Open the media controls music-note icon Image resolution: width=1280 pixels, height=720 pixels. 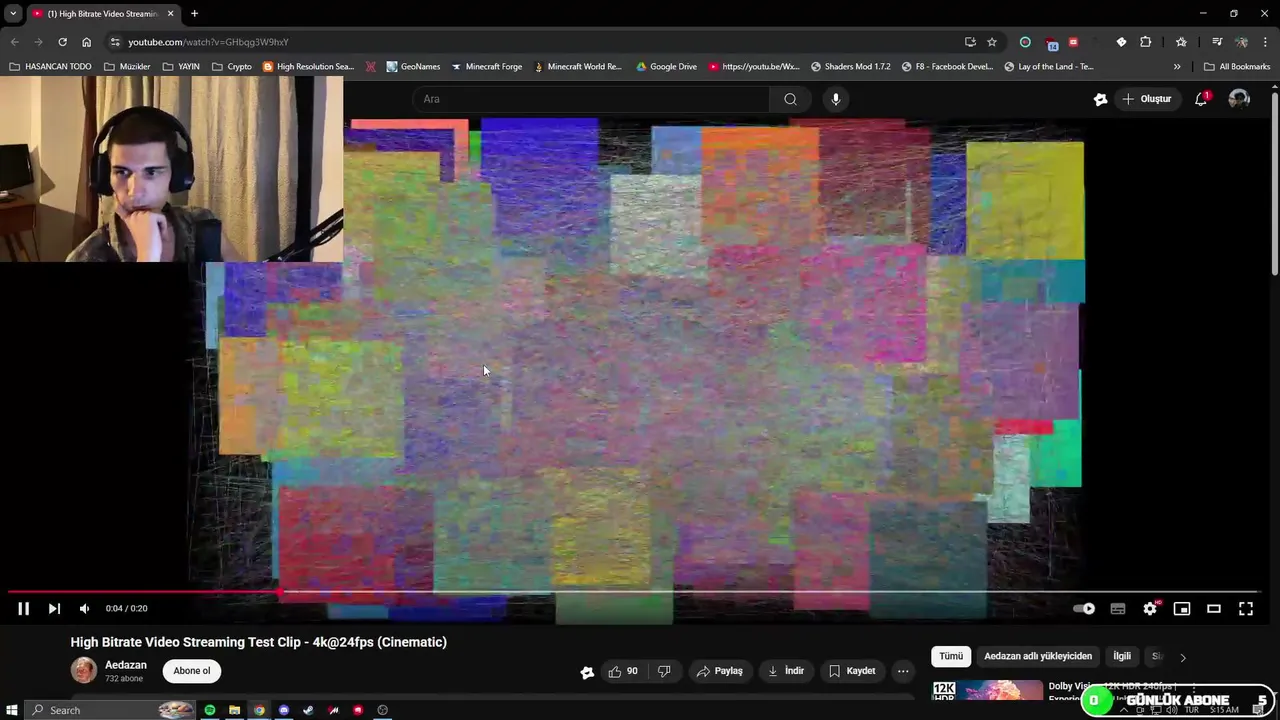1217,42
